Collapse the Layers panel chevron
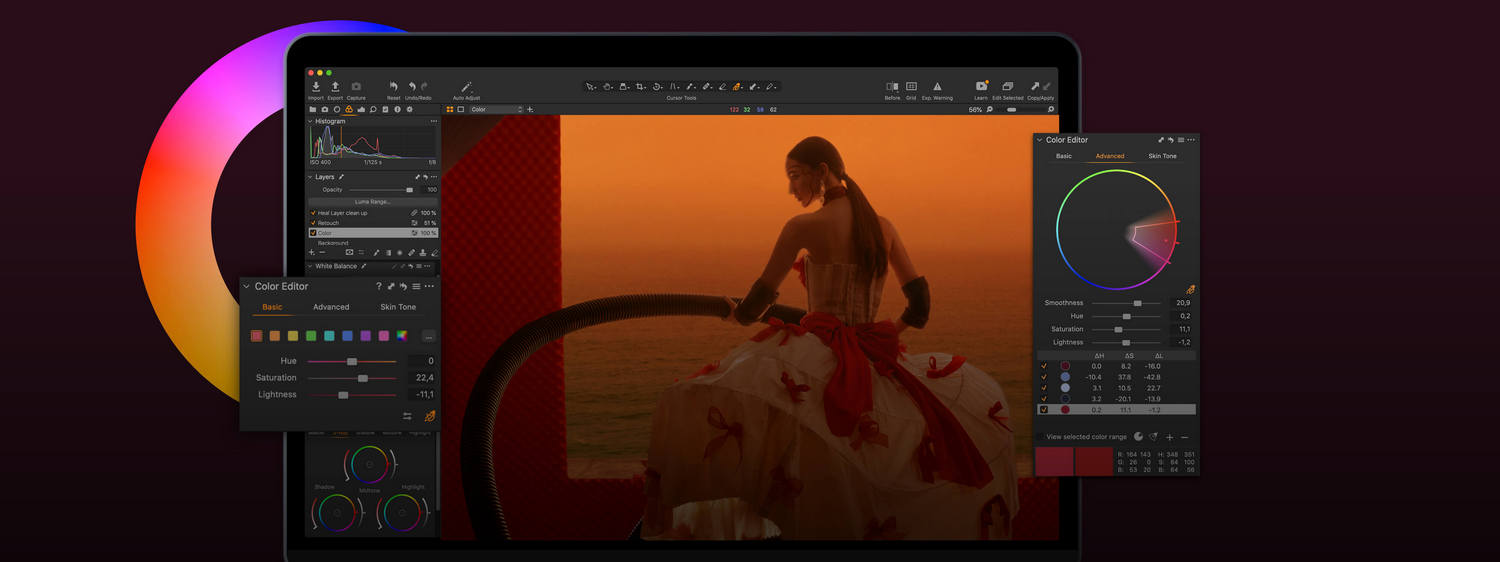 [x=310, y=177]
